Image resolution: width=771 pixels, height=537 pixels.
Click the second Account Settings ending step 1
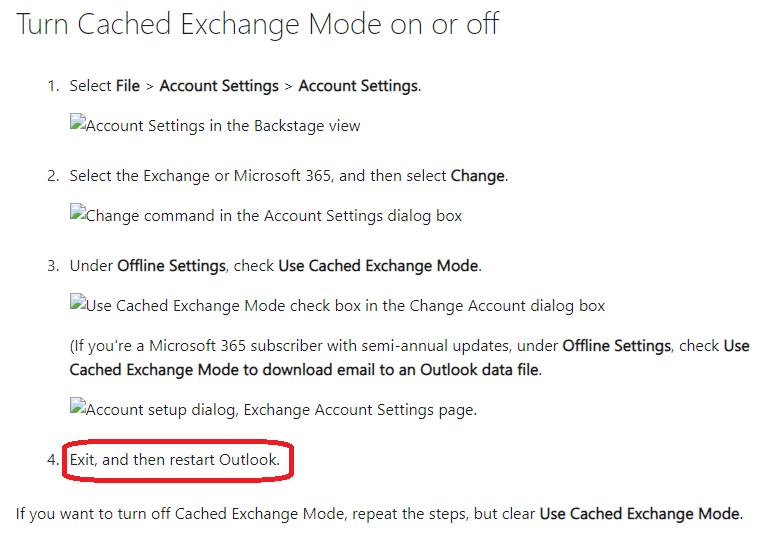tap(359, 86)
